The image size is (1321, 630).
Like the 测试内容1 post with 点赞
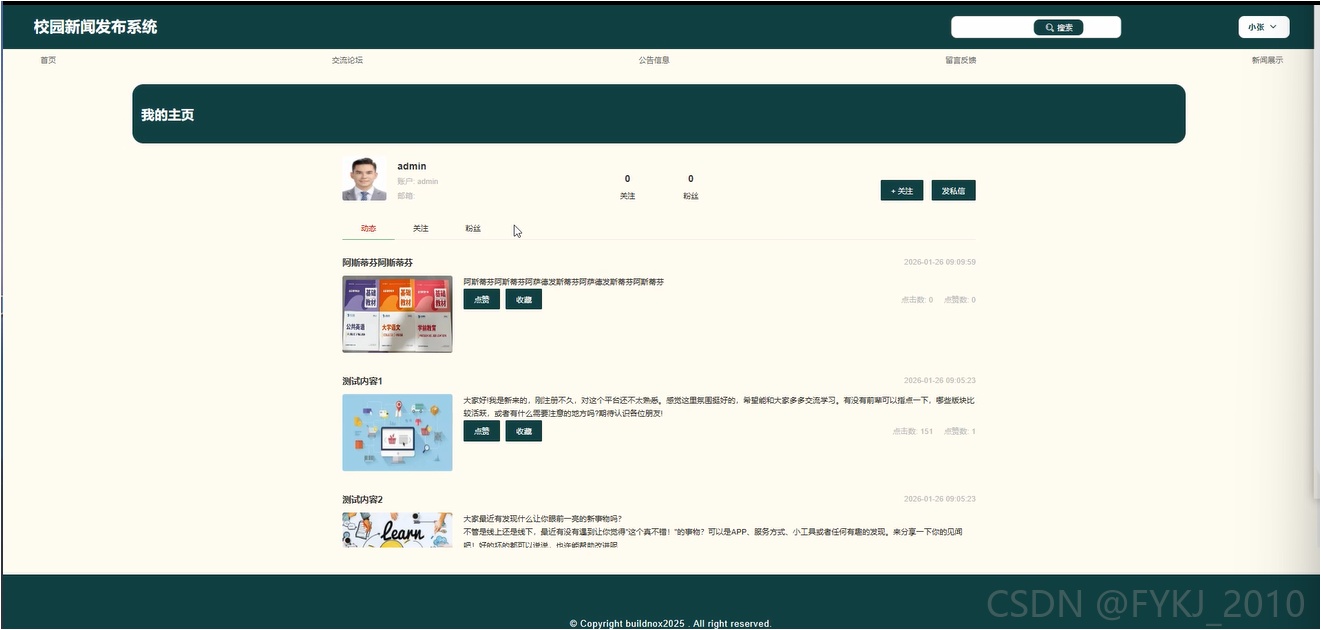click(482, 431)
